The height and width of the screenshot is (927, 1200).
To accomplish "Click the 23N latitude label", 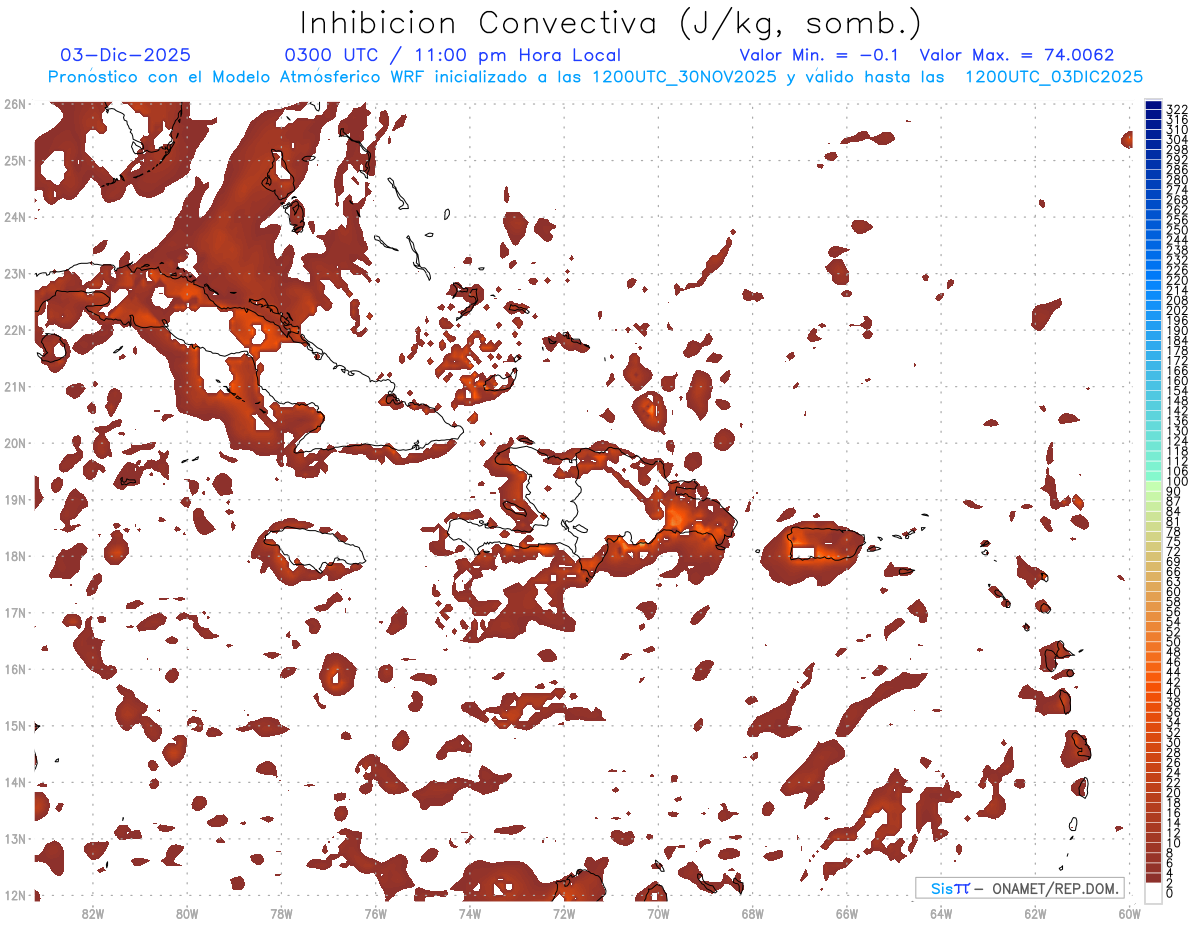I will (x=14, y=273).
